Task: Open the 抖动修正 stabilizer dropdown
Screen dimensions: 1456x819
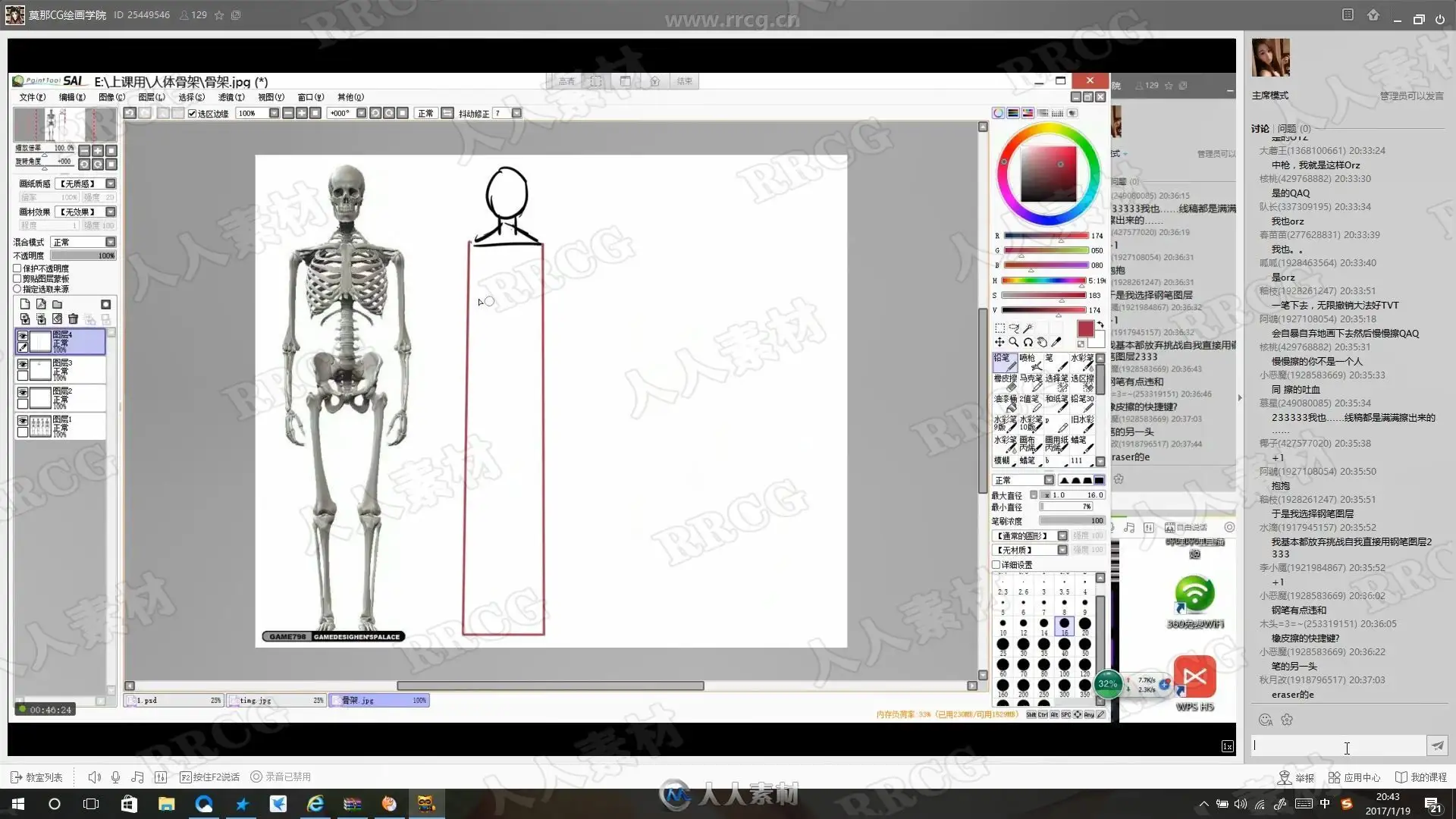Action: [516, 113]
